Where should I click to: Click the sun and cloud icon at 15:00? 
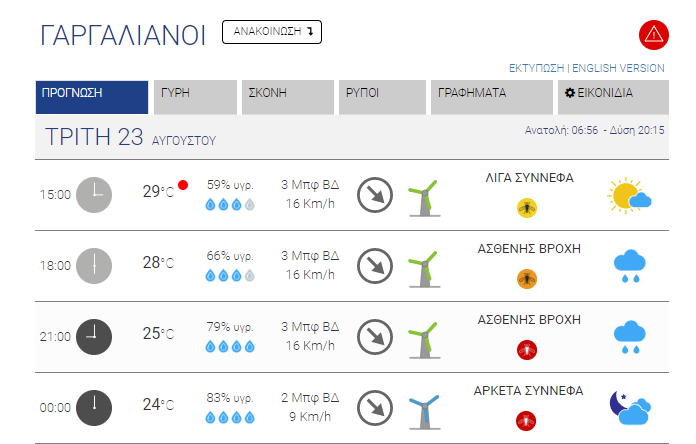pos(629,196)
